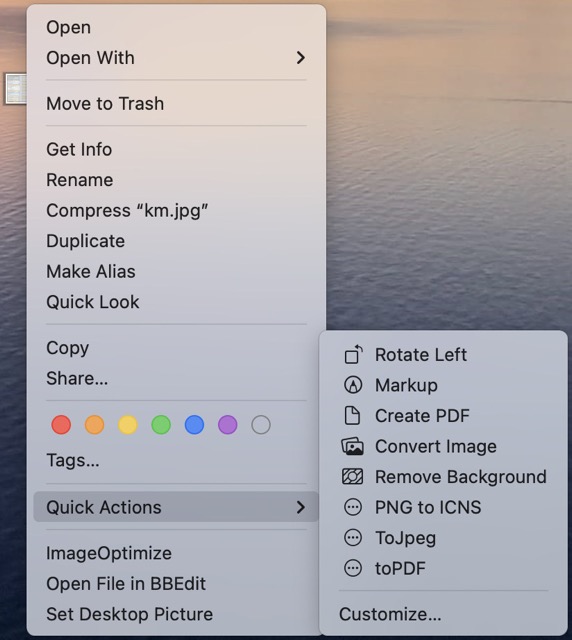The width and height of the screenshot is (572, 640).
Task: Choose the Convert Image icon
Action: (352, 446)
